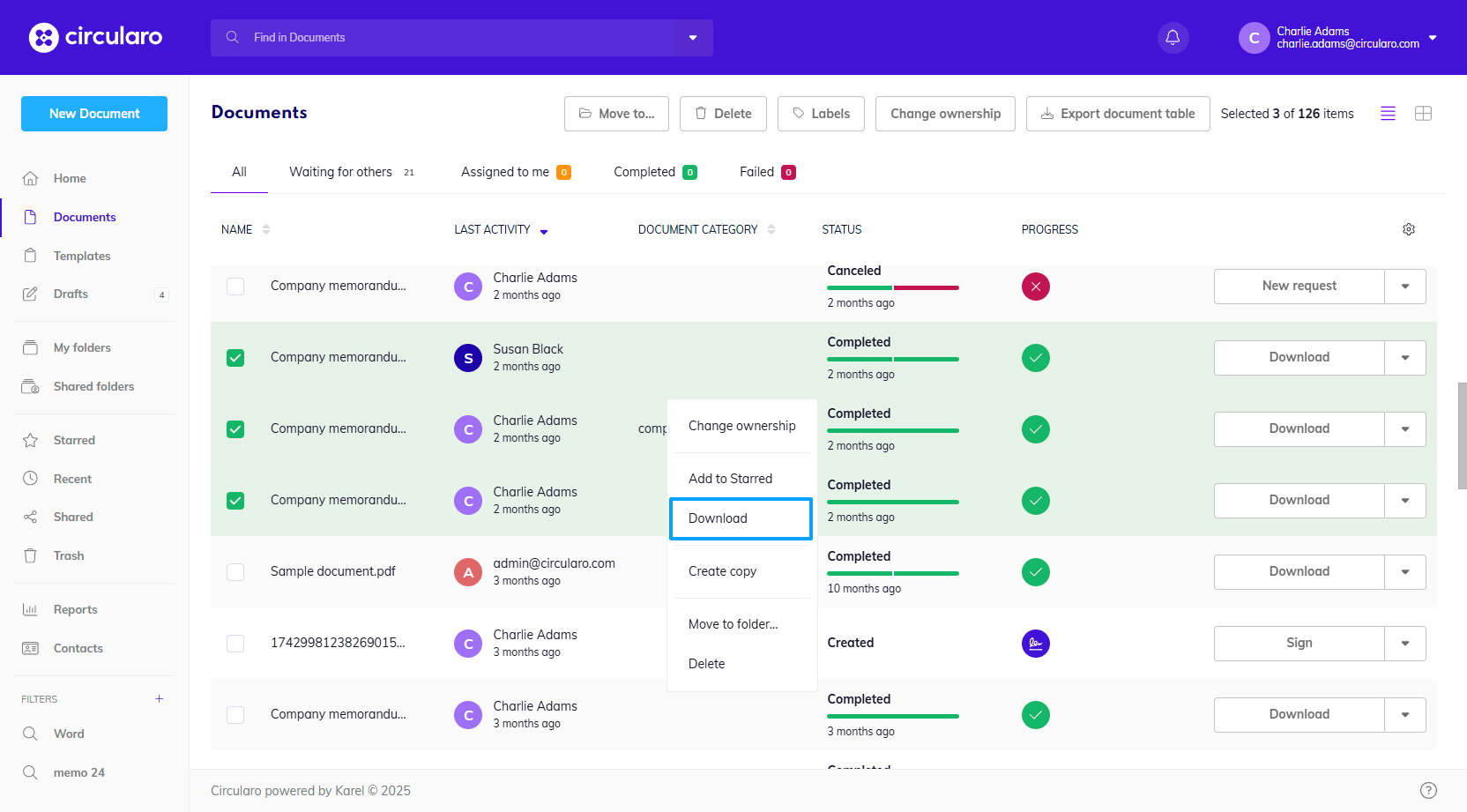
Task: Click the New Document button
Action: [x=94, y=114]
